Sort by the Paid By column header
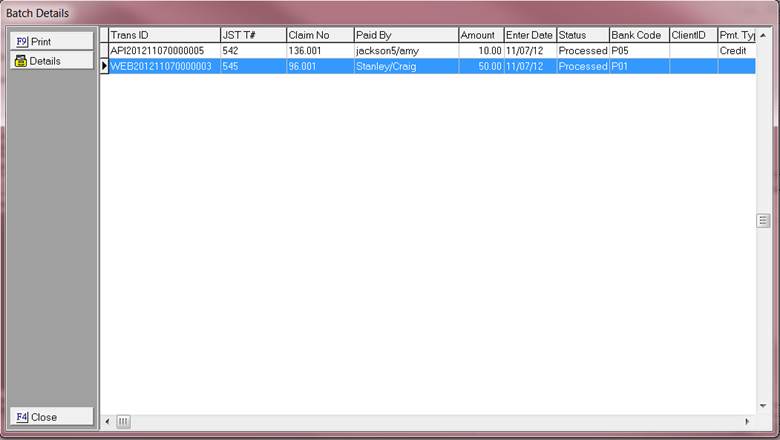Image resolution: width=780 pixels, height=440 pixels. pyautogui.click(x=405, y=35)
